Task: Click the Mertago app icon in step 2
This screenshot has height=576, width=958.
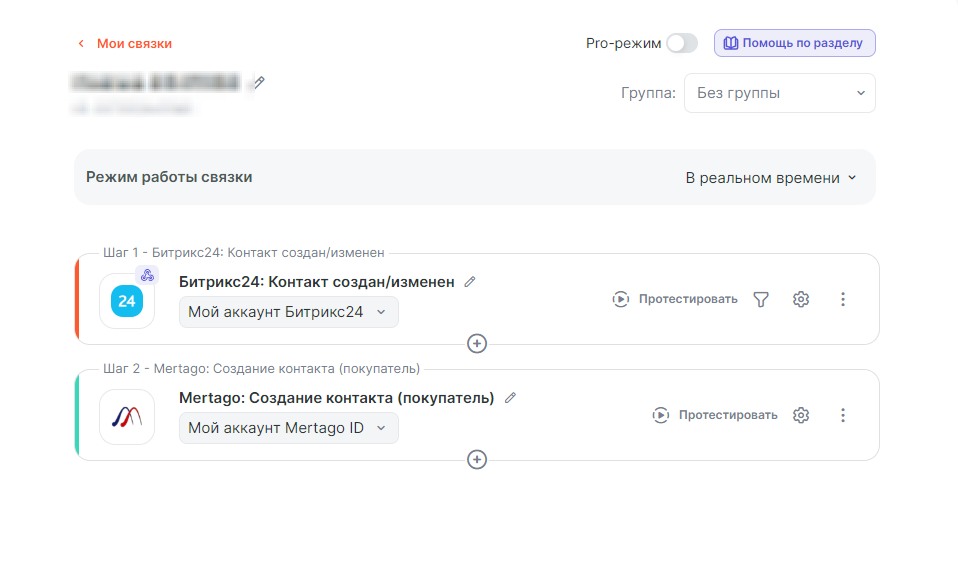Action: pos(127,417)
